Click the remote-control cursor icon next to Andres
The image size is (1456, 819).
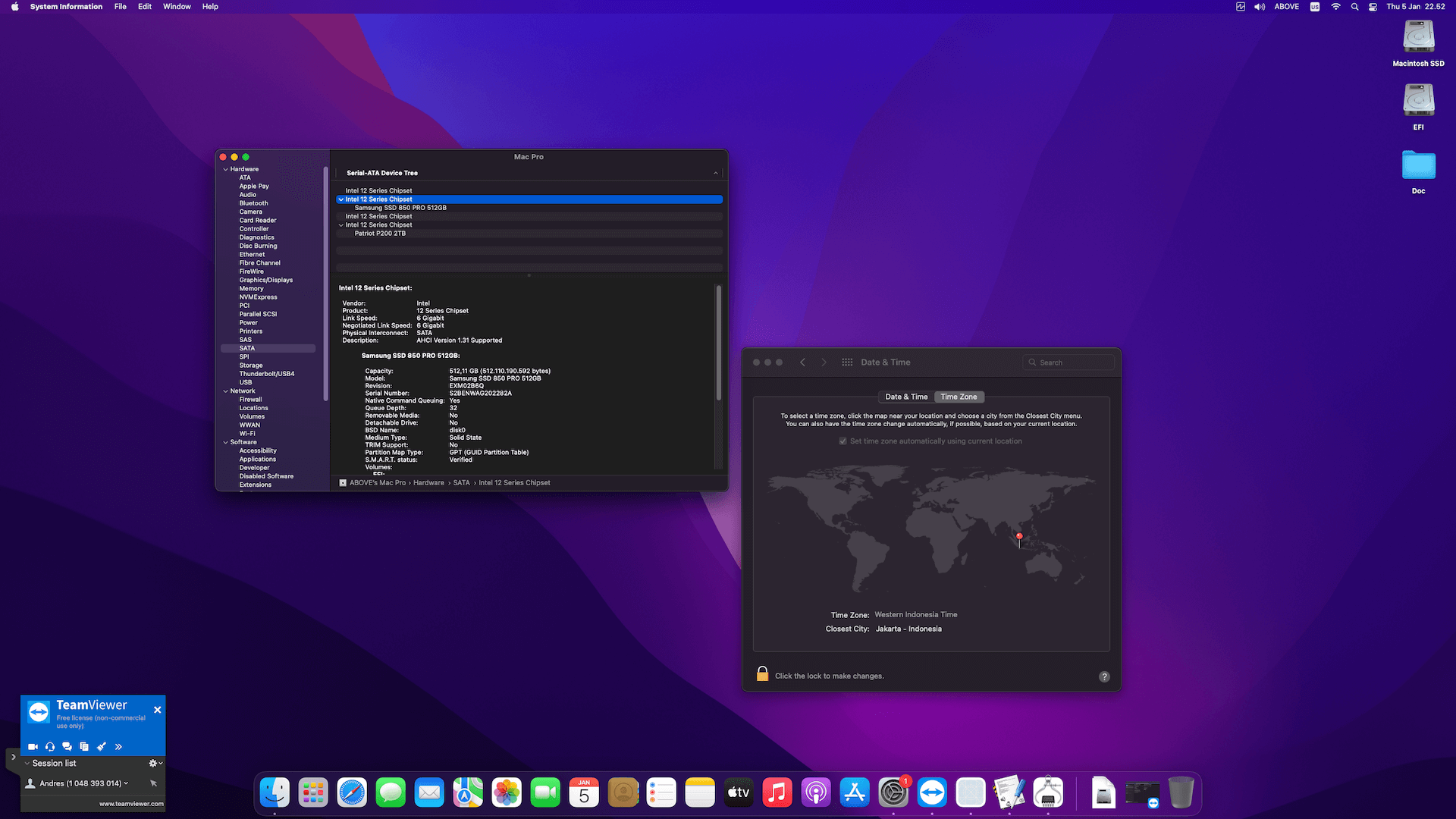[x=153, y=783]
